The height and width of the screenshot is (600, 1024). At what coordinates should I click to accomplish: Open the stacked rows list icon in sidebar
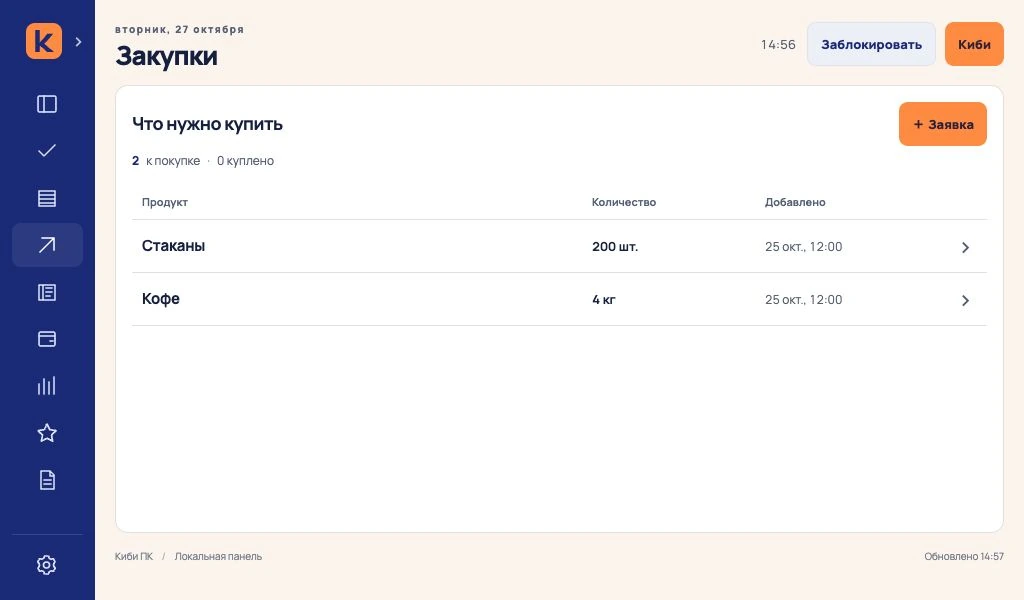pyautogui.click(x=47, y=198)
